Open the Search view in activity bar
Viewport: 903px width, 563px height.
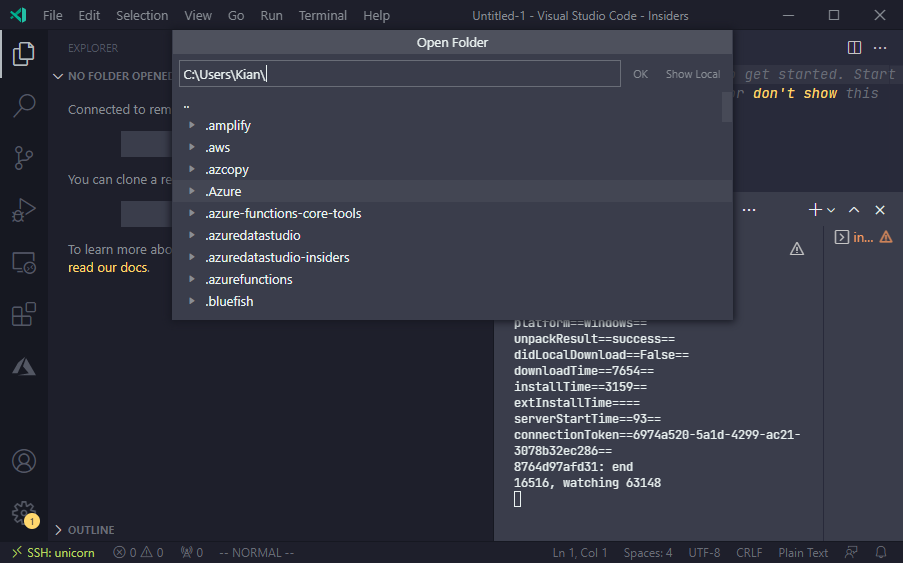pyautogui.click(x=24, y=106)
